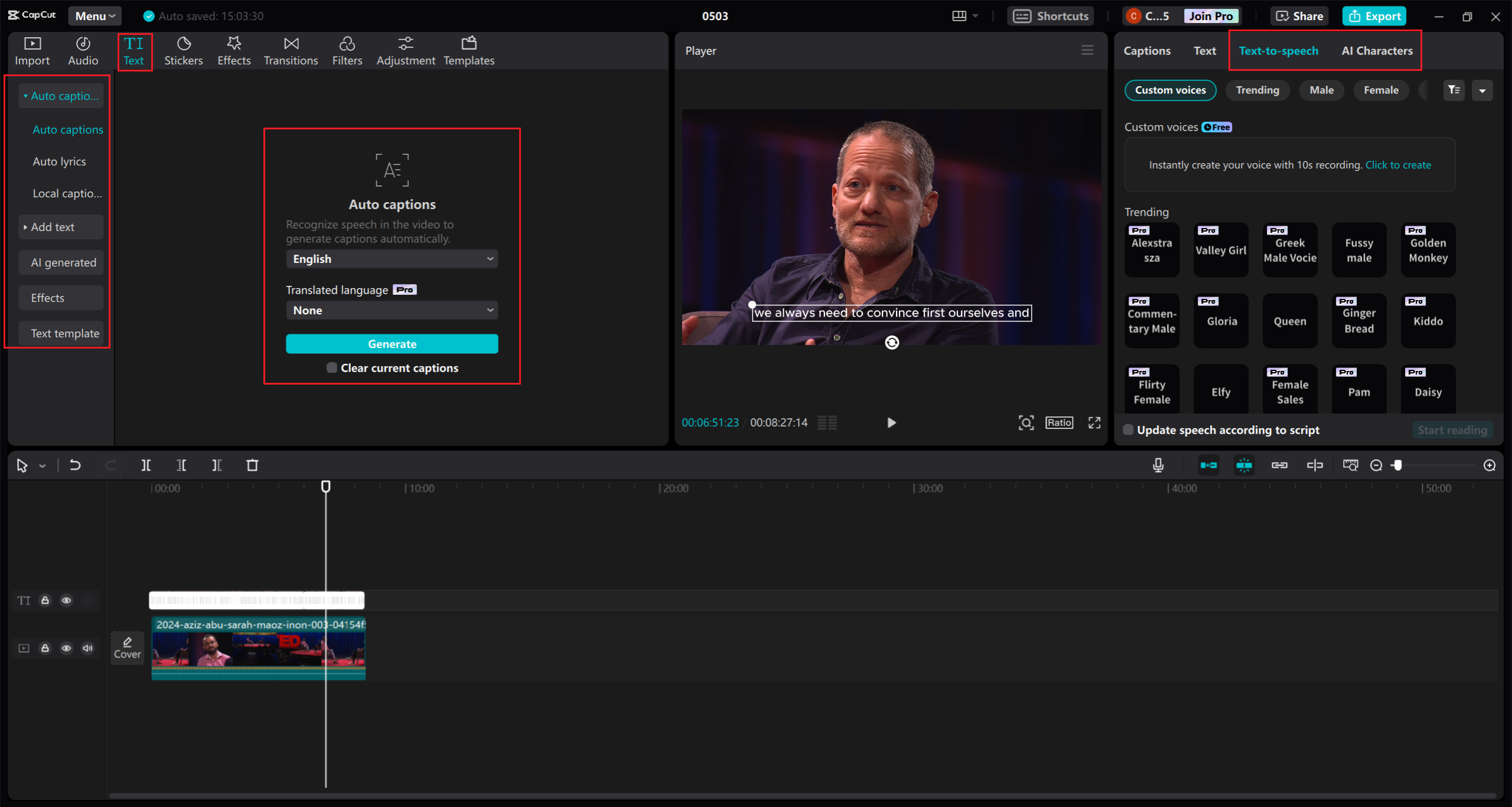Open the English source language dropdown

tap(391, 258)
